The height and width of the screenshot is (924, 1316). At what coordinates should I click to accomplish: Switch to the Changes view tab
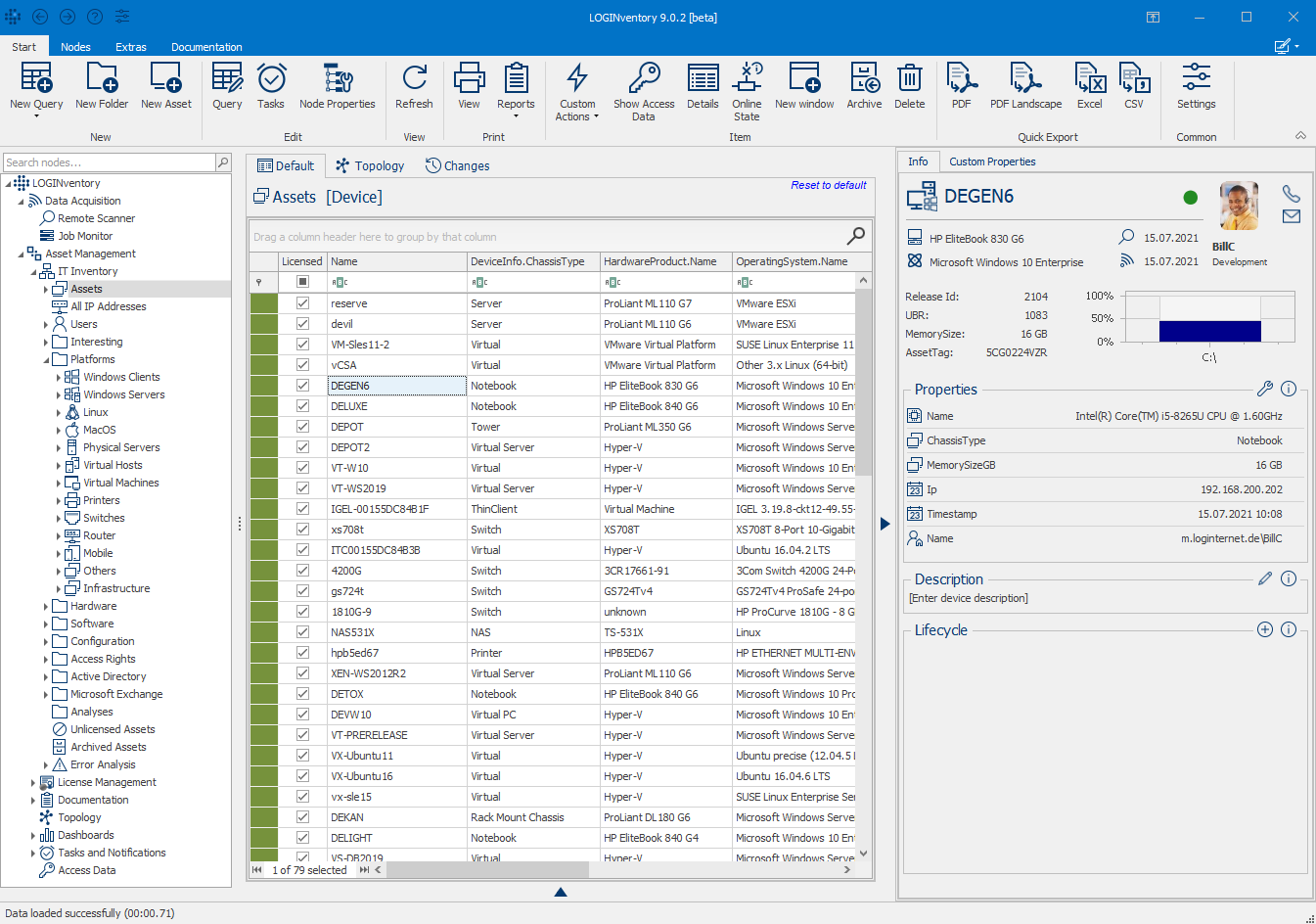coord(457,165)
